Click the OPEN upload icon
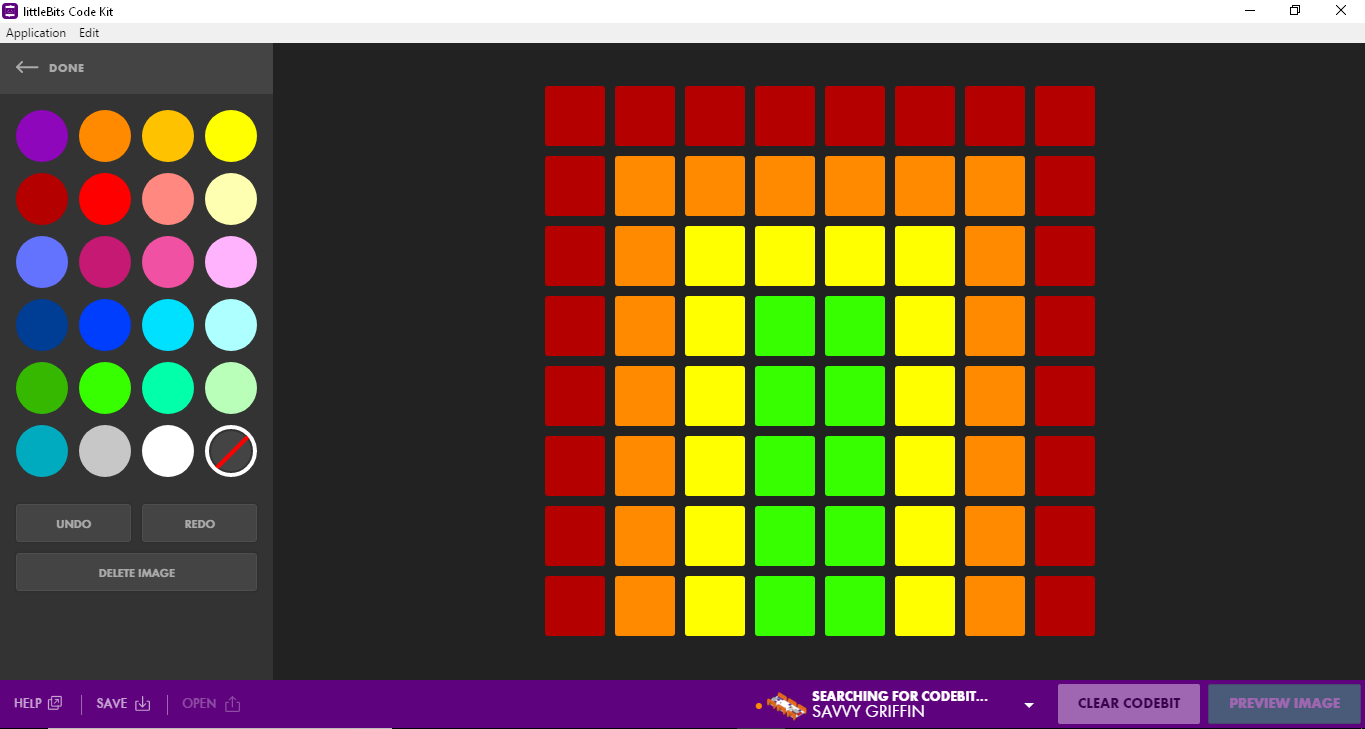1365x729 pixels. coord(233,704)
